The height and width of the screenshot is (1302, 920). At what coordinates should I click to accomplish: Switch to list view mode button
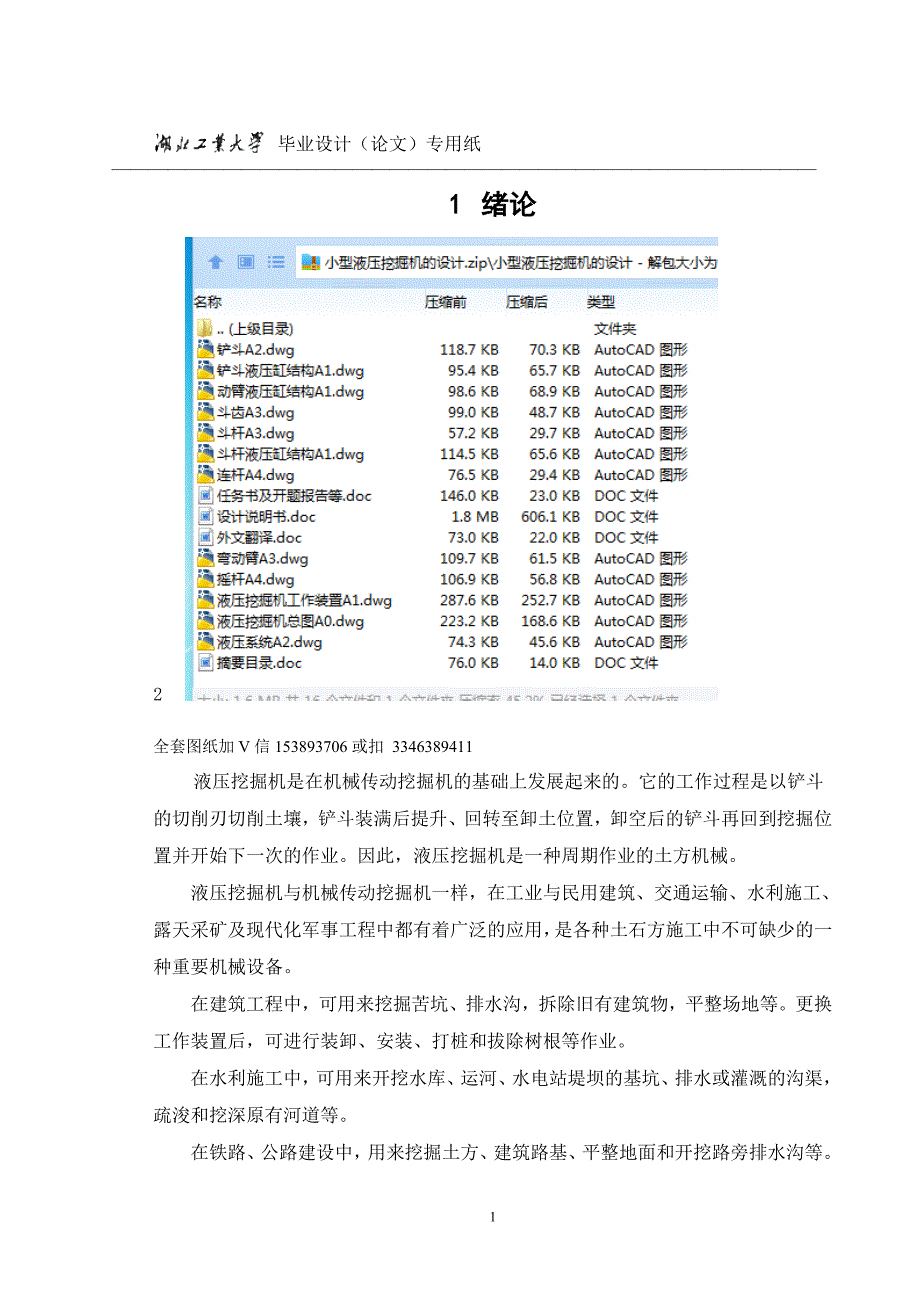click(x=277, y=262)
